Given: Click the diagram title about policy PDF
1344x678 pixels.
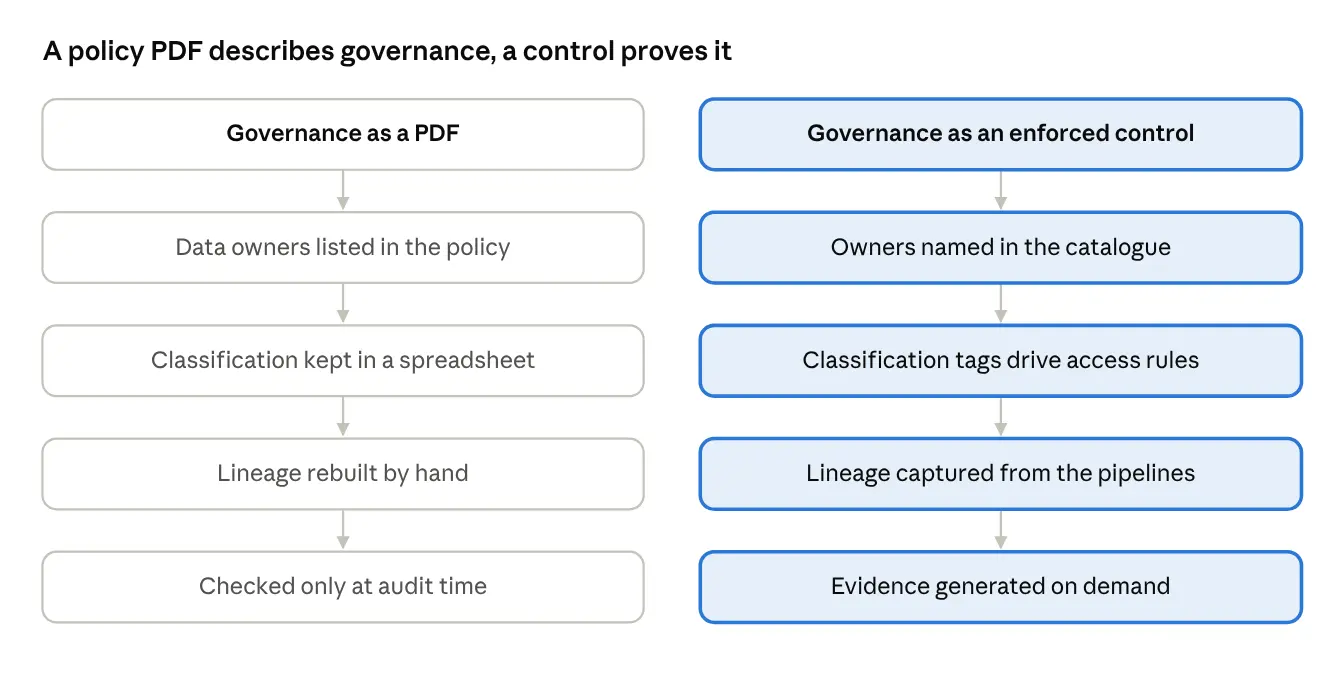Looking at the screenshot, I should (387, 52).
